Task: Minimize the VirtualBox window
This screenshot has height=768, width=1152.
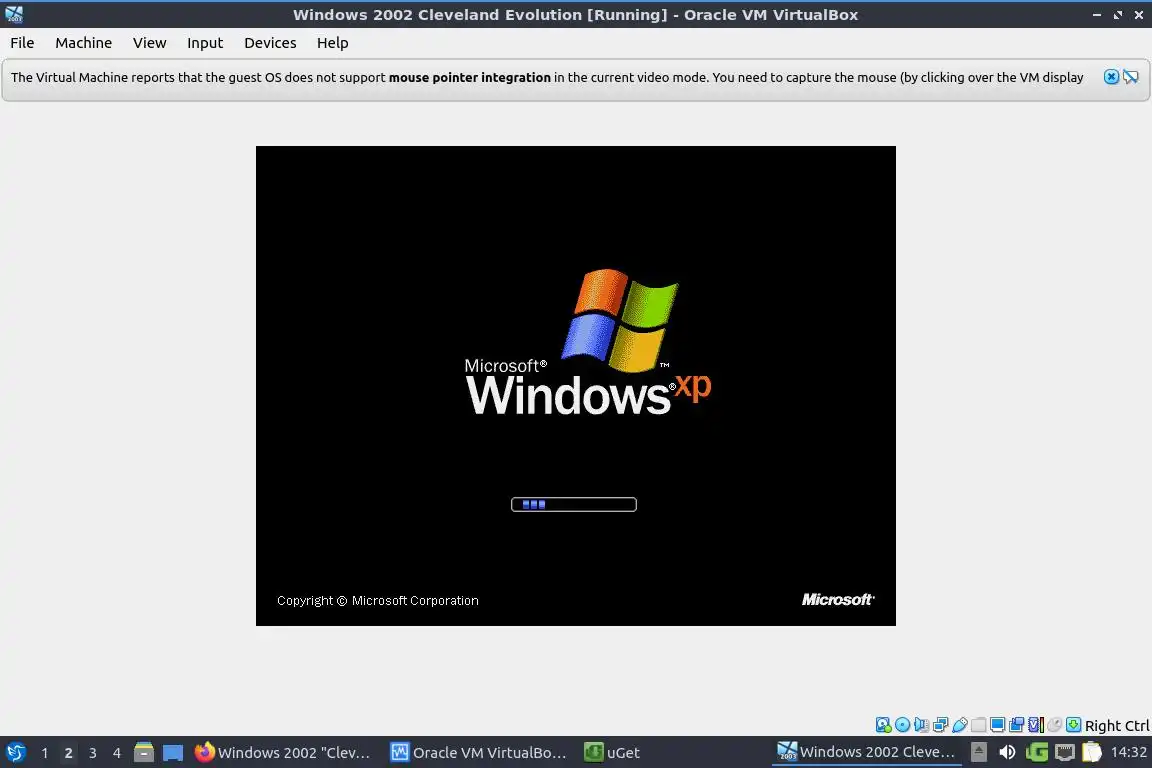Action: (1097, 15)
